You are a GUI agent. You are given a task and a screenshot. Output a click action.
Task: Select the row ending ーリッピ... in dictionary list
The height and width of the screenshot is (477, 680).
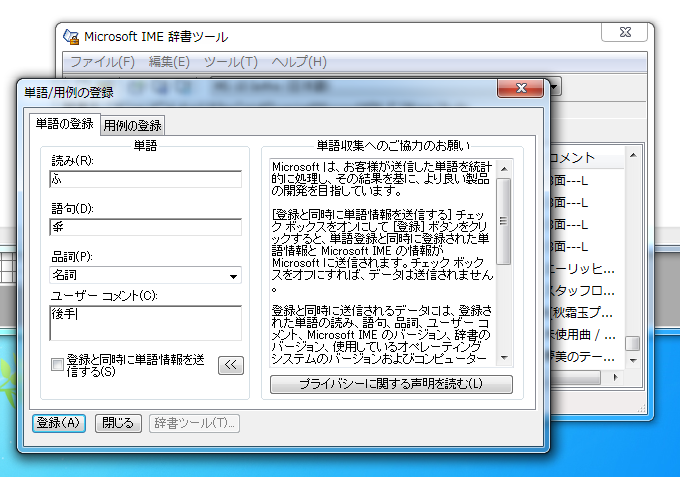tap(582, 269)
